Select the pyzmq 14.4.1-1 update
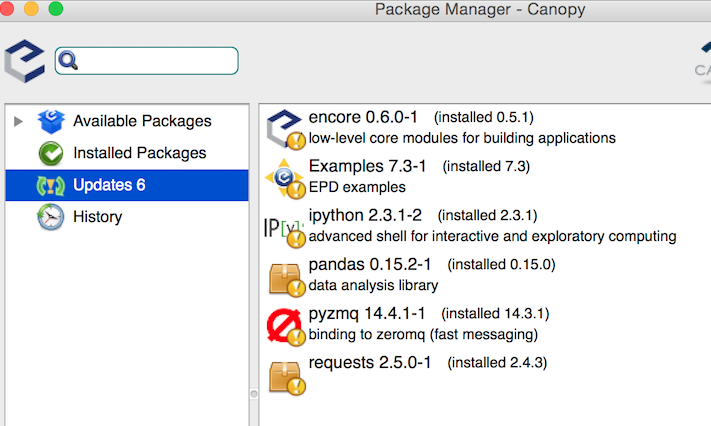The width and height of the screenshot is (711, 426). pyautogui.click(x=367, y=313)
